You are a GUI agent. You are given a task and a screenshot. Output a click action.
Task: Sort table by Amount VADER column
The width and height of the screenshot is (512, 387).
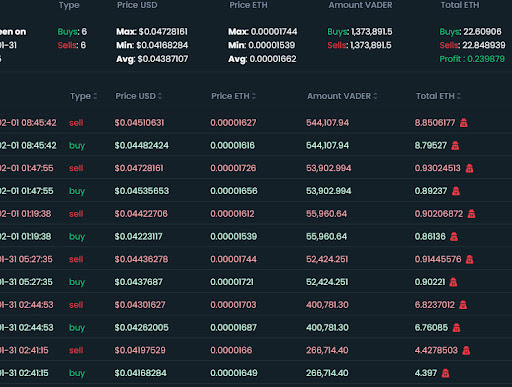342,96
